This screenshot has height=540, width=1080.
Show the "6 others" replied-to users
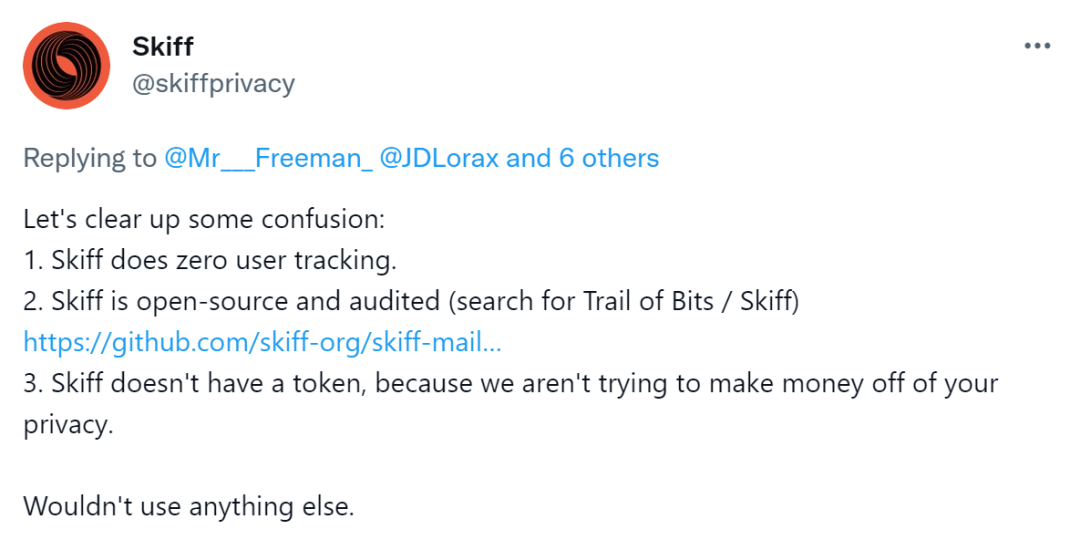pyautogui.click(x=608, y=158)
